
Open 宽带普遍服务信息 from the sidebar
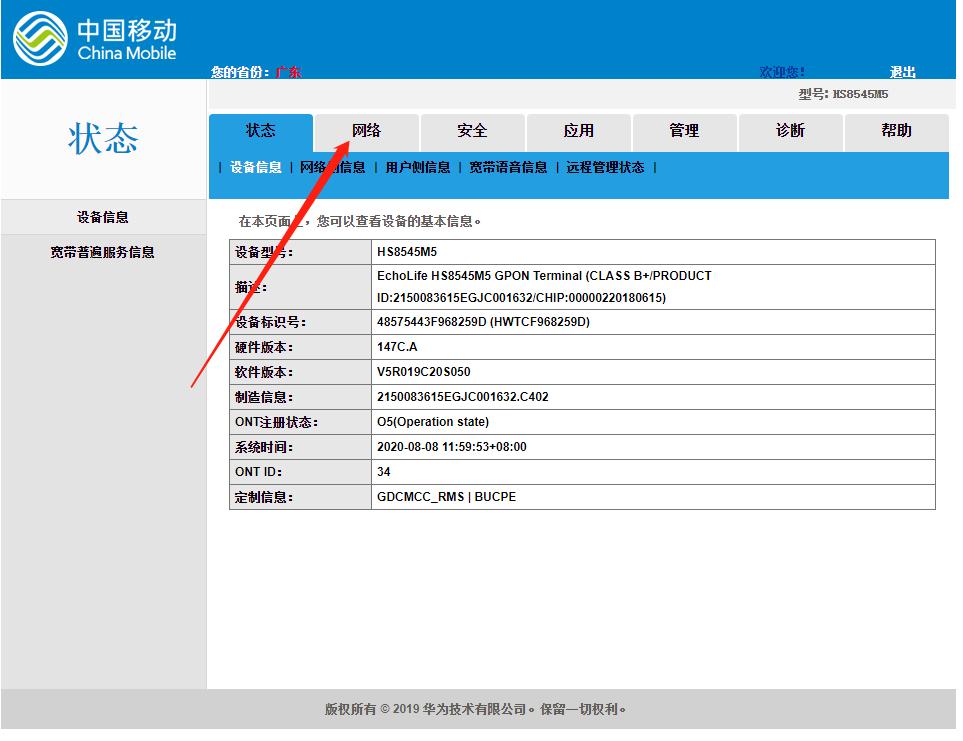102,252
